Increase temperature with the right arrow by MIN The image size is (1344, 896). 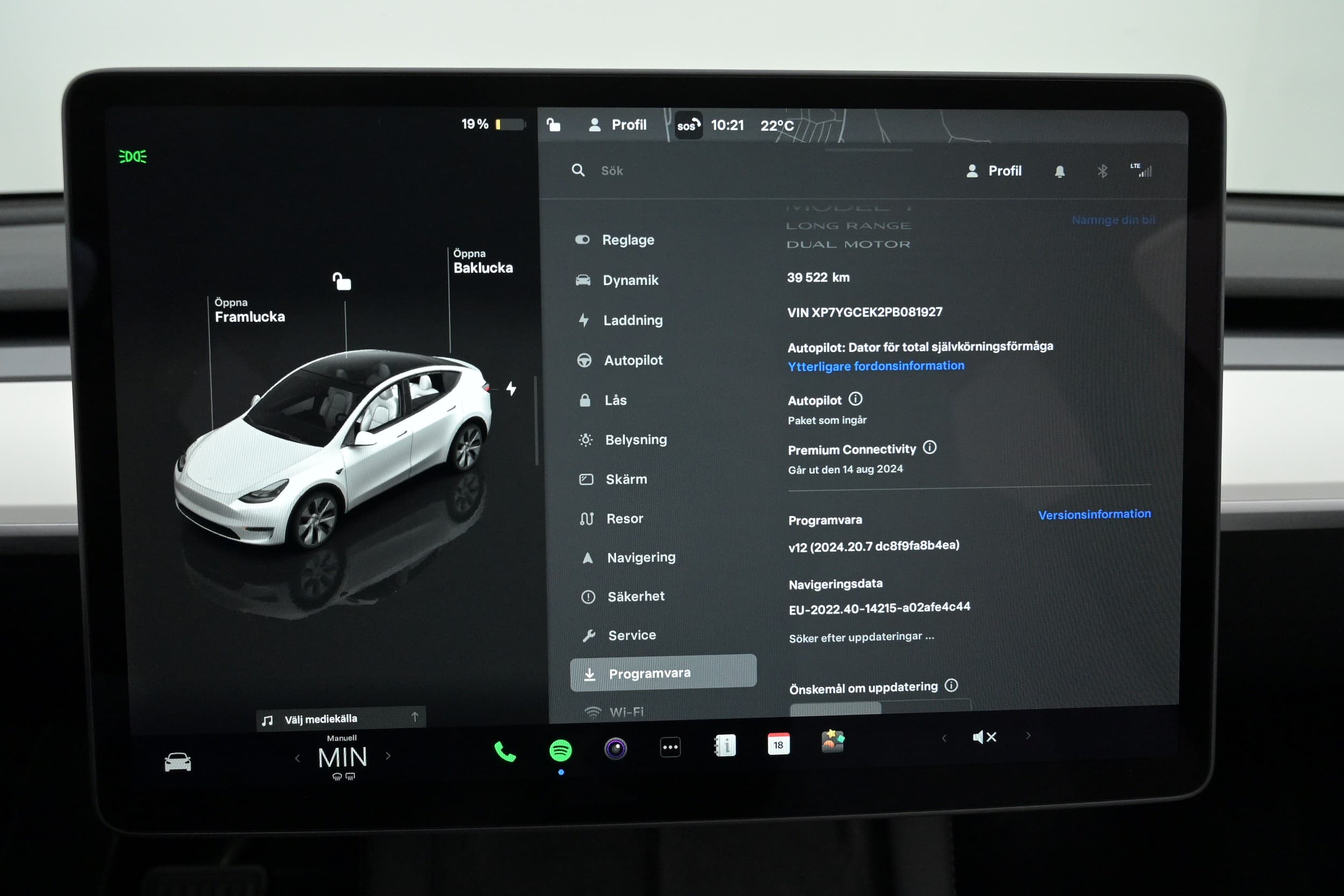click(x=388, y=756)
